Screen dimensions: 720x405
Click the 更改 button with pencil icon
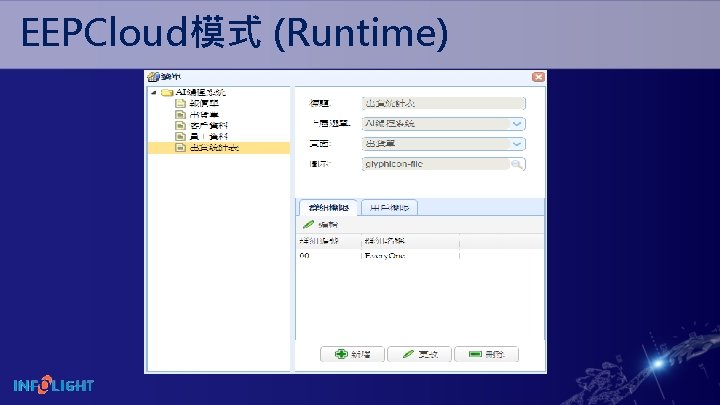(419, 354)
